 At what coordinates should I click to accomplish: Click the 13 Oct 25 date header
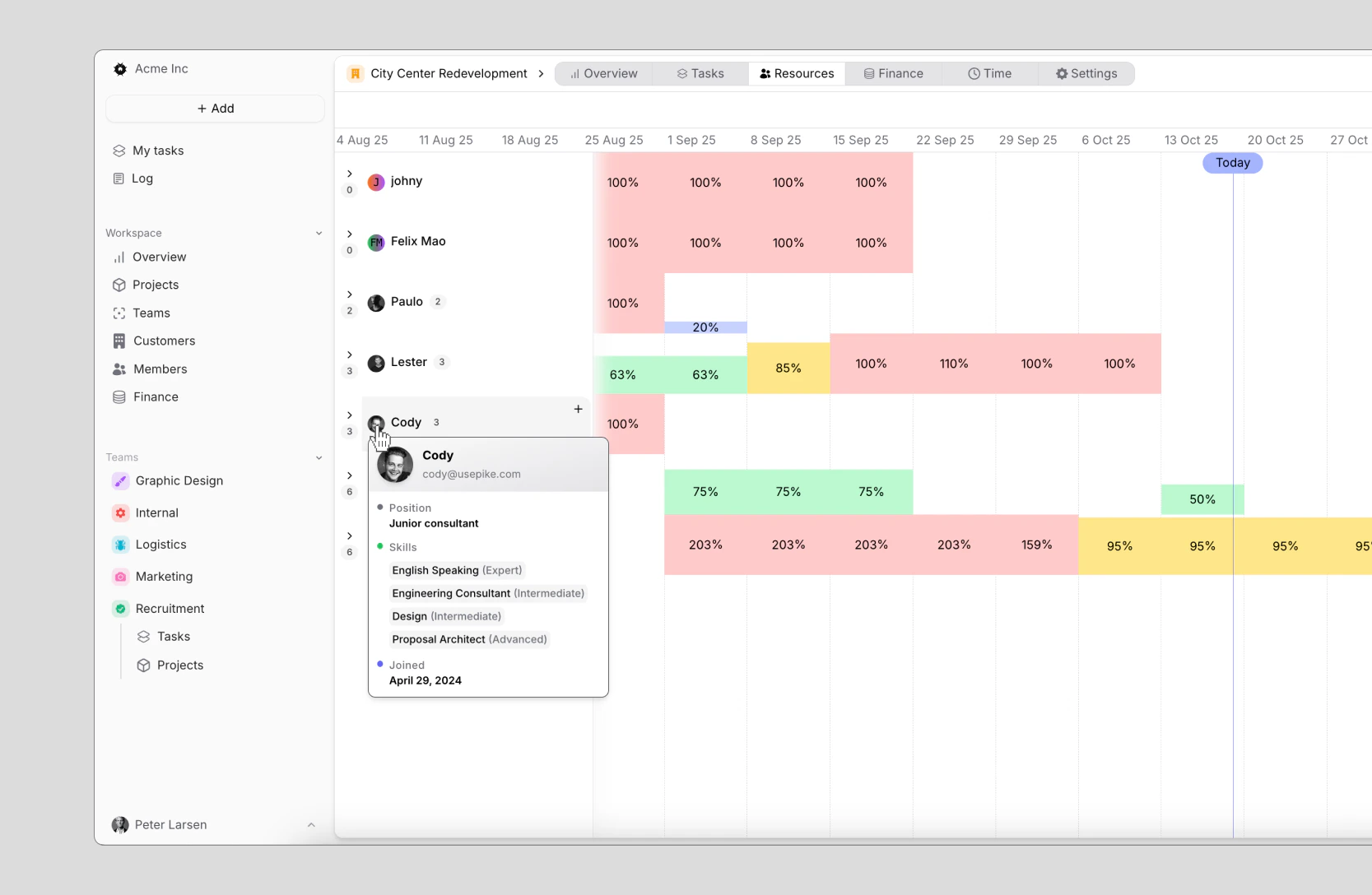pos(1191,140)
